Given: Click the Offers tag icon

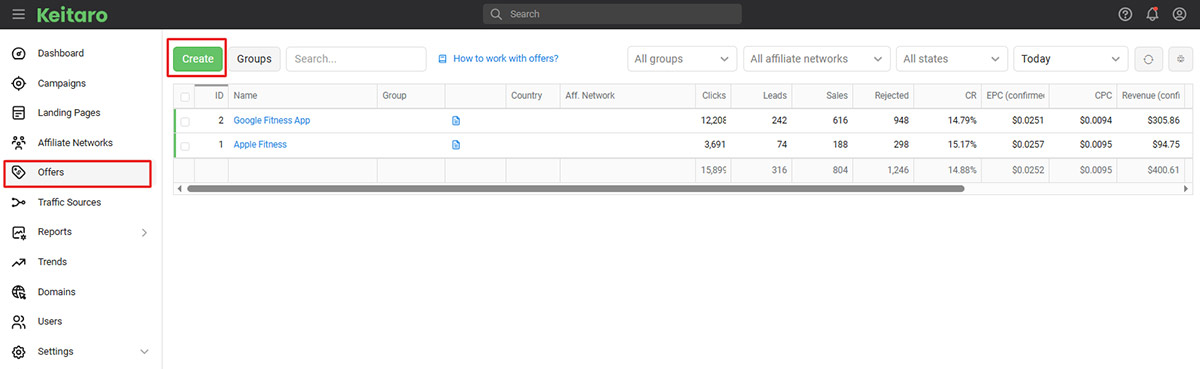Looking at the screenshot, I should click(x=18, y=173).
